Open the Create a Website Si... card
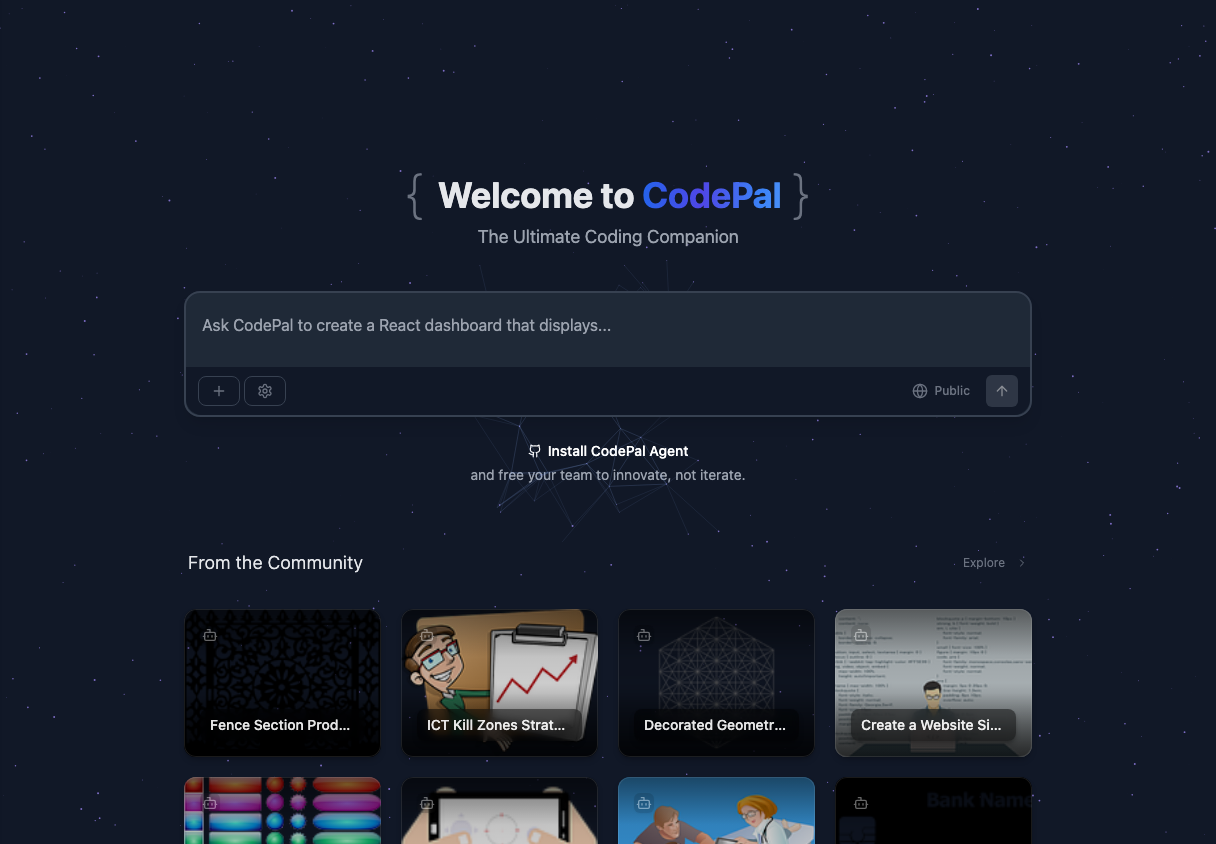Screen dimensions: 1216x844 (x=934, y=683)
